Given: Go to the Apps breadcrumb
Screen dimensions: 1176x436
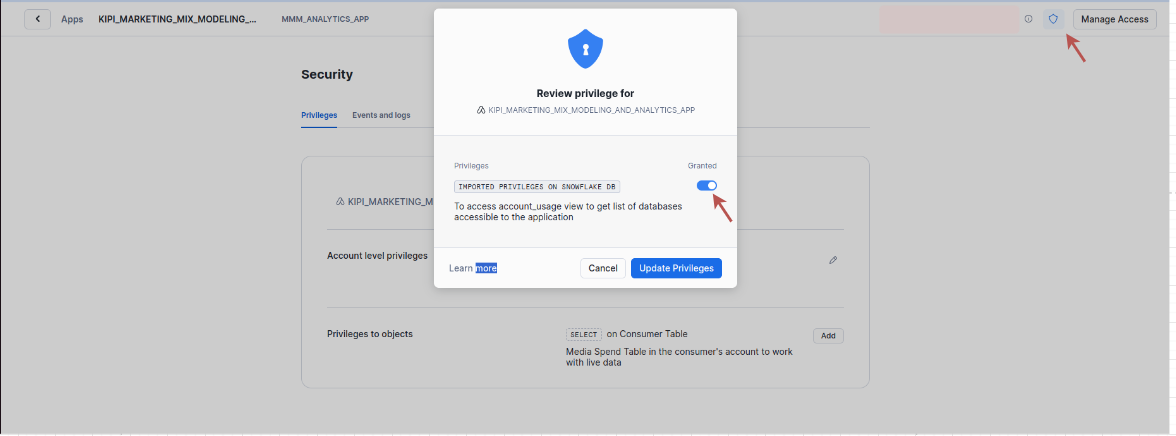Looking at the screenshot, I should [72, 19].
